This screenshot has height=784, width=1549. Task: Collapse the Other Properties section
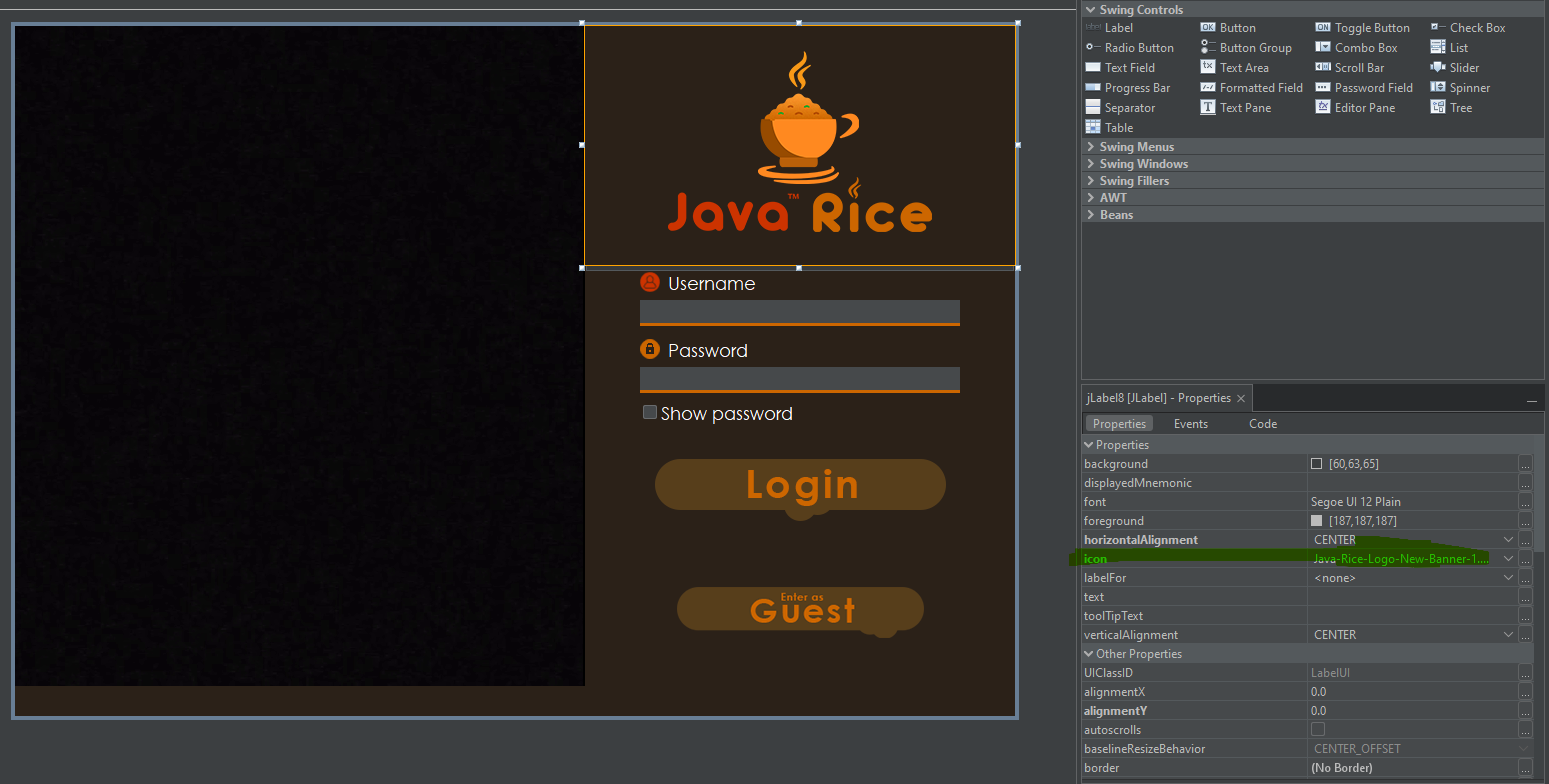tap(1089, 654)
